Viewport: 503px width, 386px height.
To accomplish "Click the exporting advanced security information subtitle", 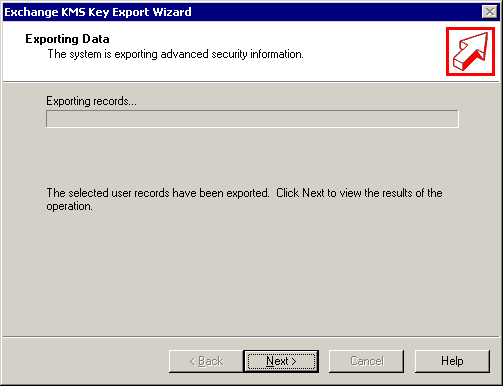I will (x=176, y=54).
